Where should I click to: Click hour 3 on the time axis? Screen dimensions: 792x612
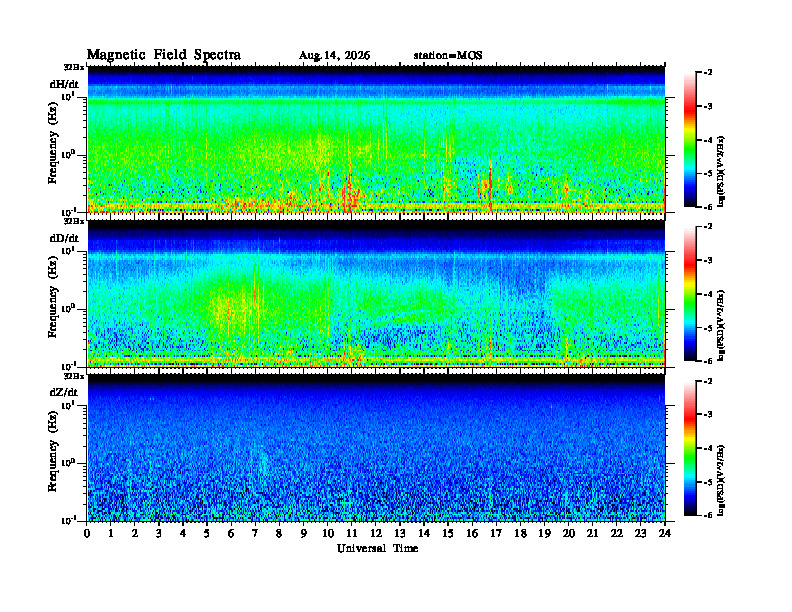tap(159, 533)
